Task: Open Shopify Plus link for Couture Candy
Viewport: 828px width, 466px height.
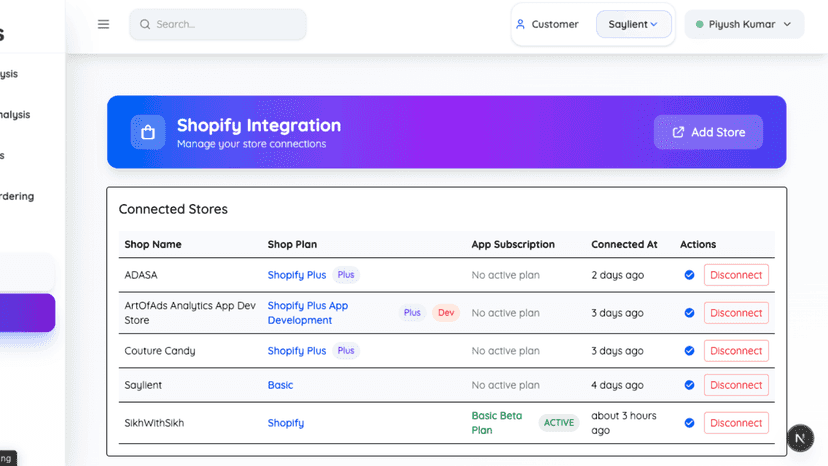Action: pos(297,351)
